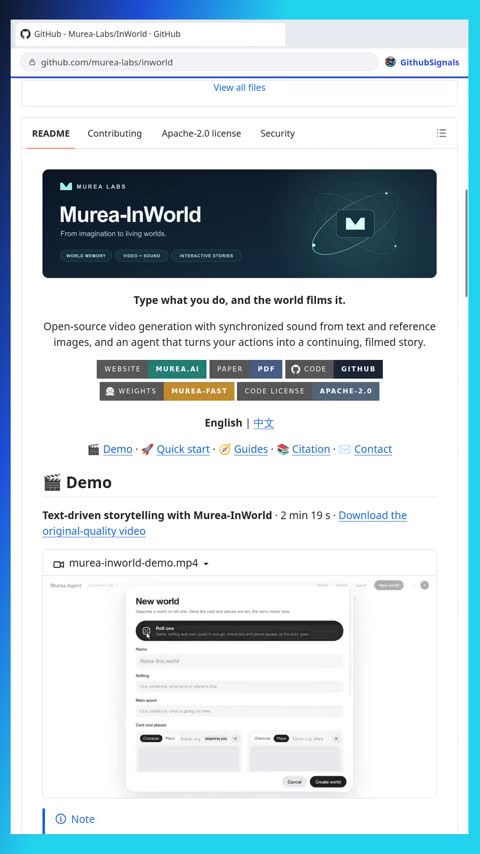Screen dimensions: 480x854
Task: Open the CODE LICENSE APACHE-2.0 badge
Action: pyautogui.click(x=308, y=391)
